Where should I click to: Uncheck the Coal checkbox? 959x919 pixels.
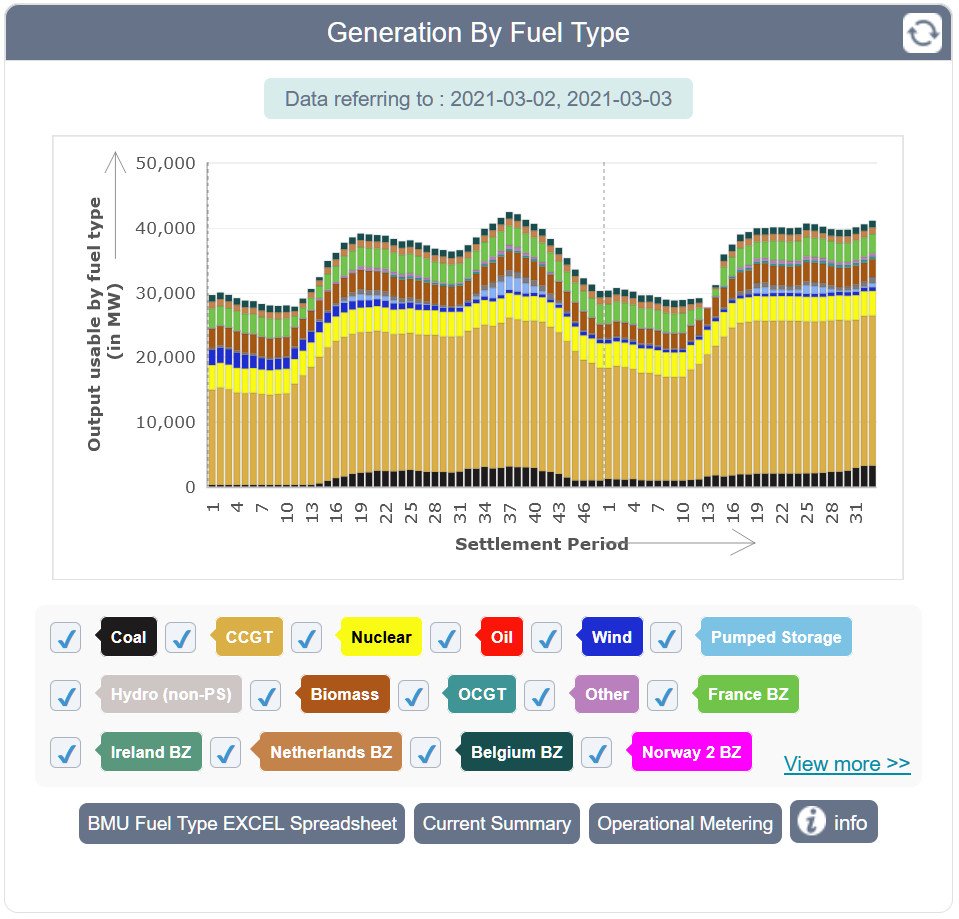click(x=65, y=638)
